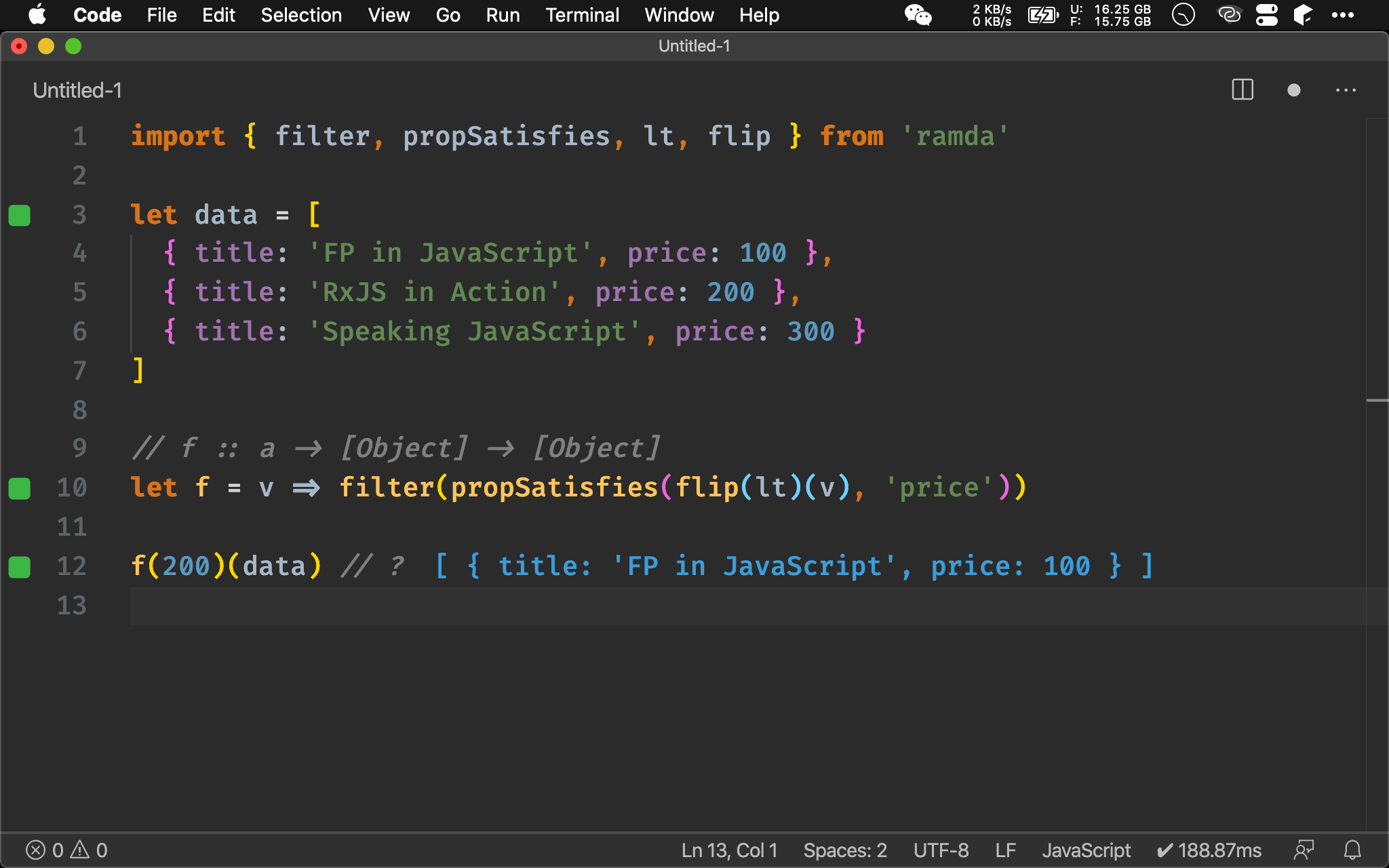Screen dimensions: 1389x868
Task: Change language mode from JavaScript
Action: (x=1086, y=850)
